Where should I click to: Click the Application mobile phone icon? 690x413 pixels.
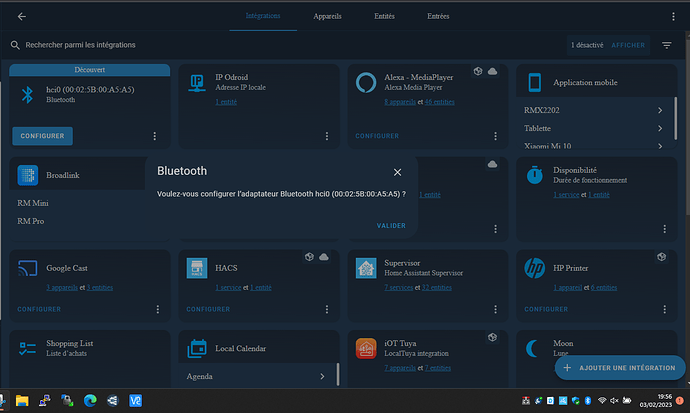pos(535,82)
